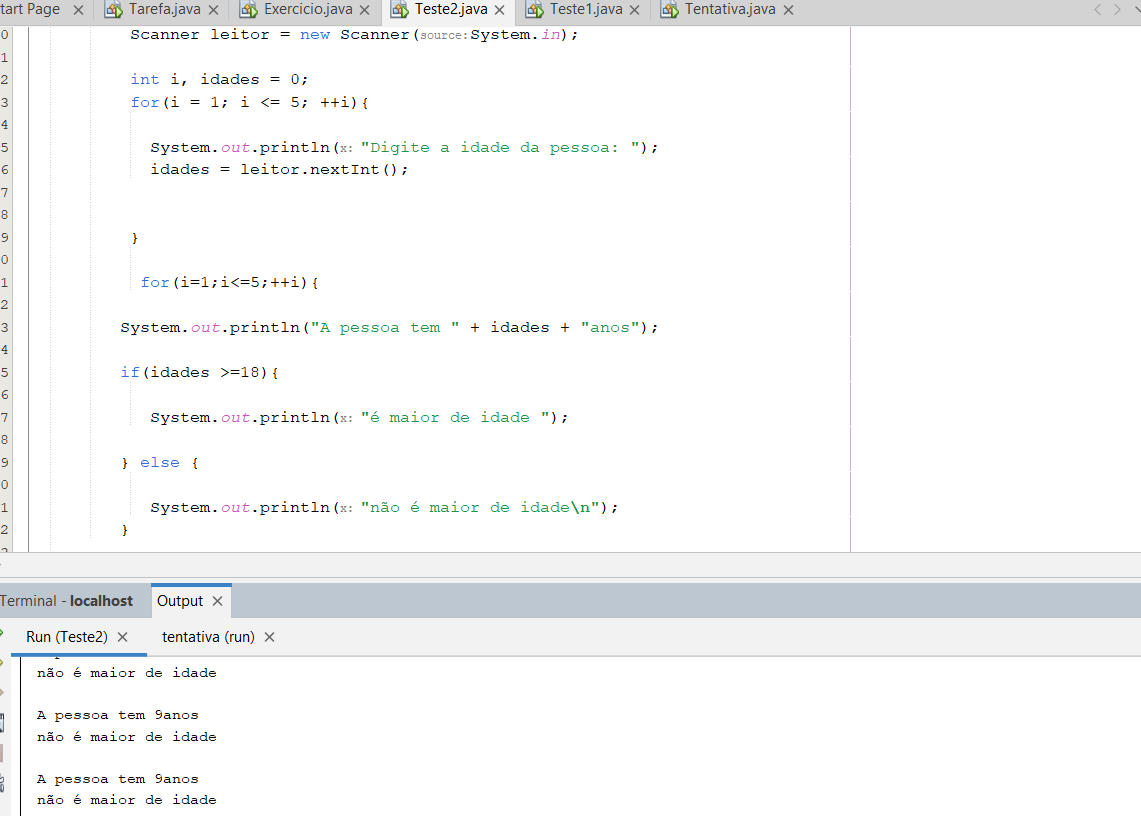Toggle a breakpoint on the Scanner leitor line
The height and width of the screenshot is (816, 1141).
point(5,34)
